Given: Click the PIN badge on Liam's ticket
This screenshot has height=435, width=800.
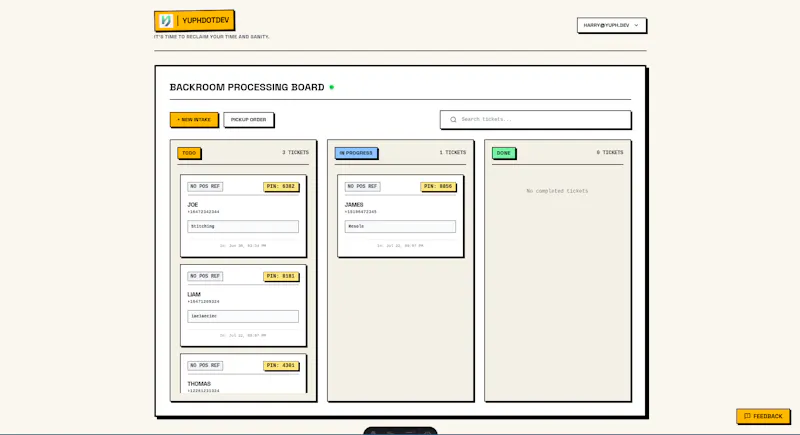Looking at the screenshot, I should [281, 276].
